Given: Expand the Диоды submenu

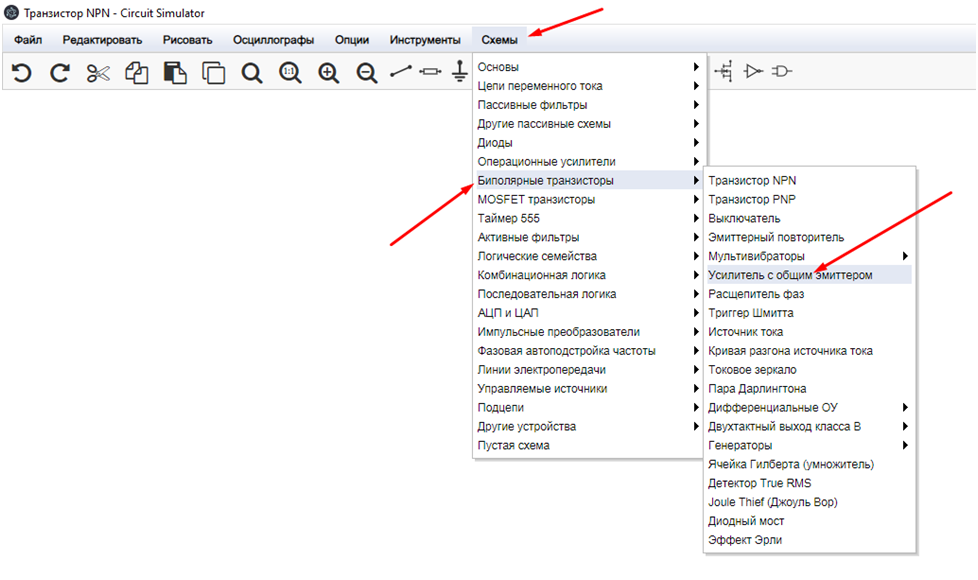Looking at the screenshot, I should (x=588, y=143).
